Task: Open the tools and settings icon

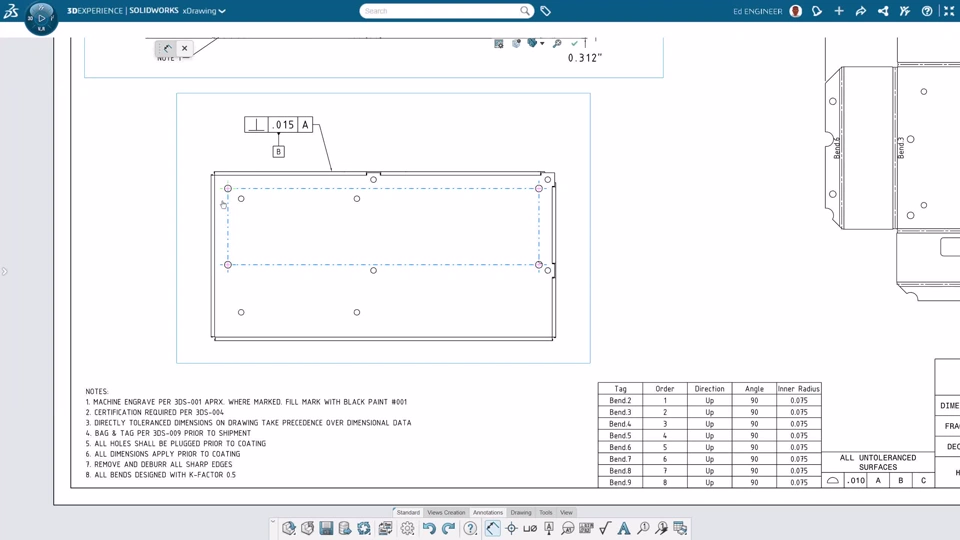Action: [905, 11]
